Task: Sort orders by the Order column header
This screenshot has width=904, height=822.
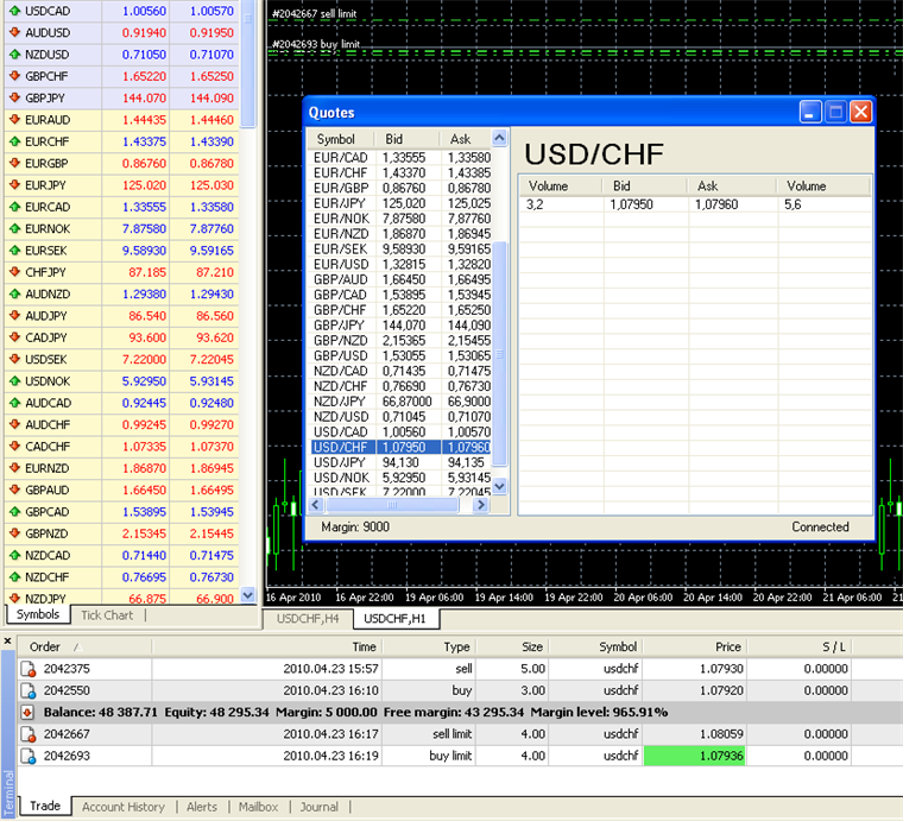Action: pos(46,647)
